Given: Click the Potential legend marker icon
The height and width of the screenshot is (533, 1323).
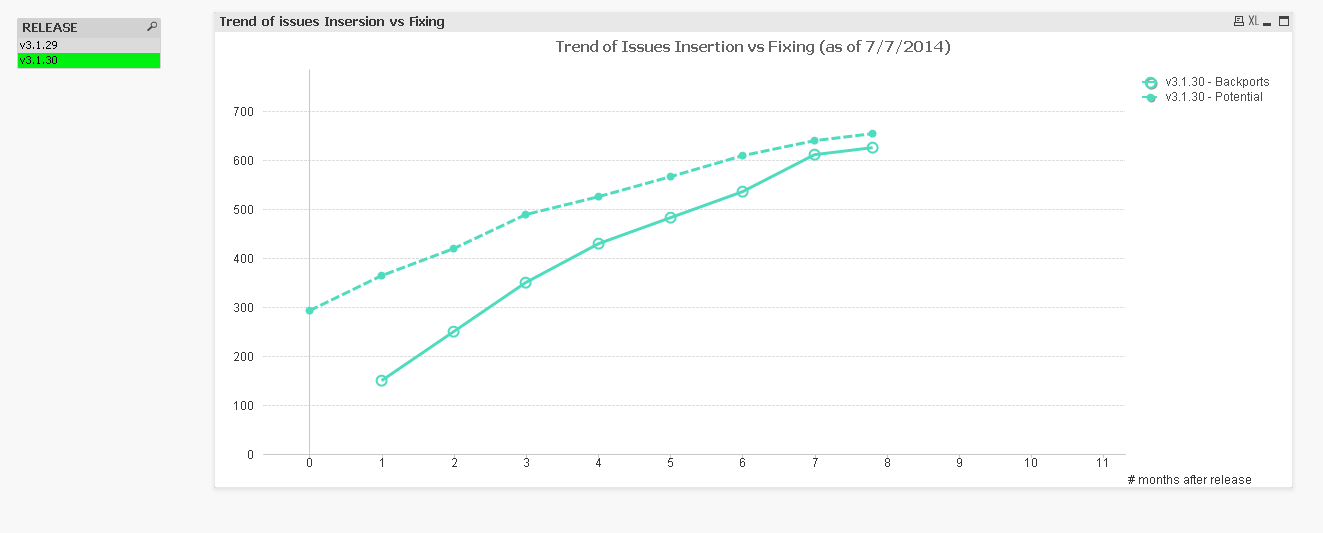Looking at the screenshot, I should click(x=1150, y=98).
